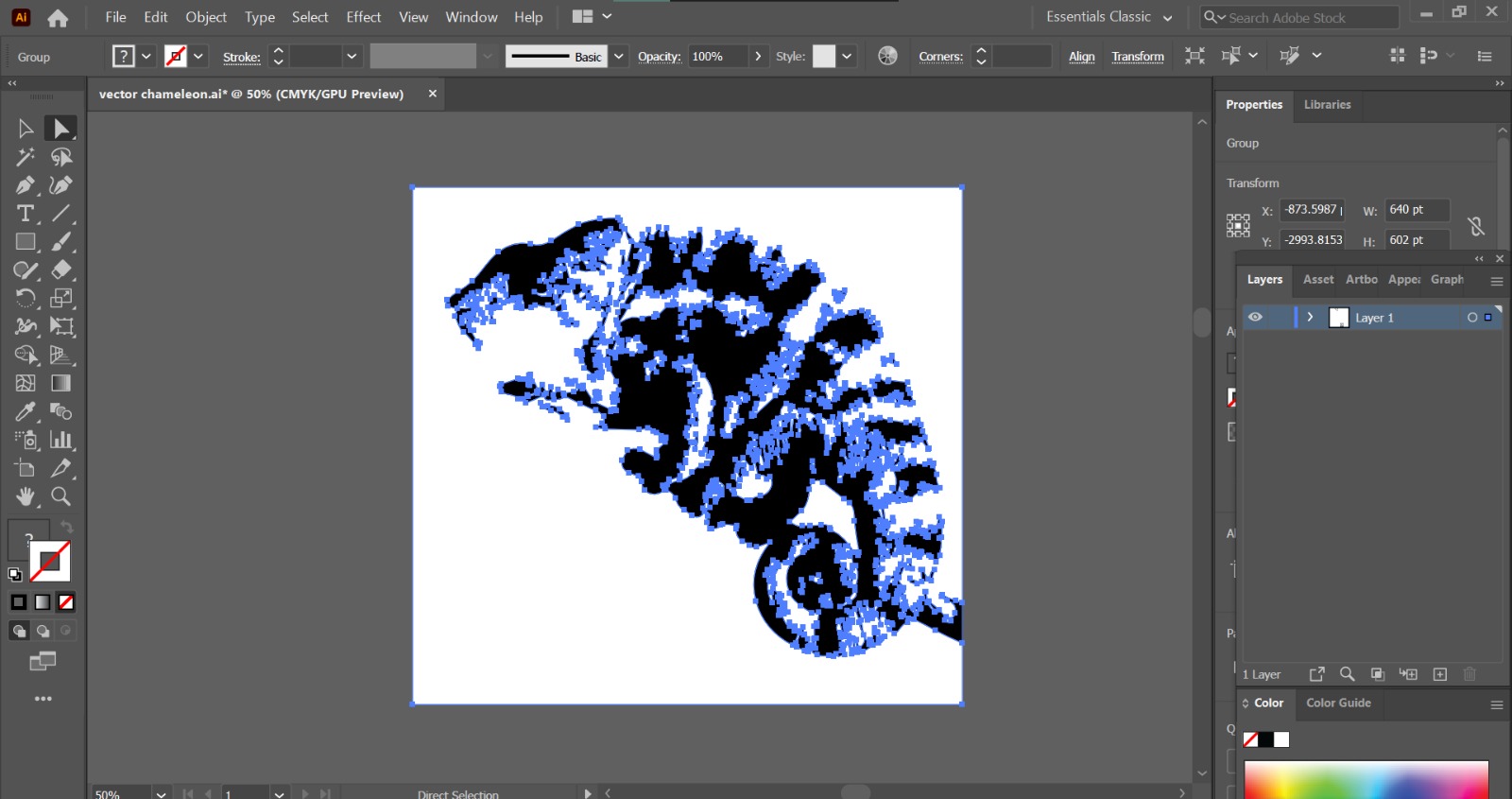
Task: Activate the Zoom tool
Action: pyautogui.click(x=61, y=496)
